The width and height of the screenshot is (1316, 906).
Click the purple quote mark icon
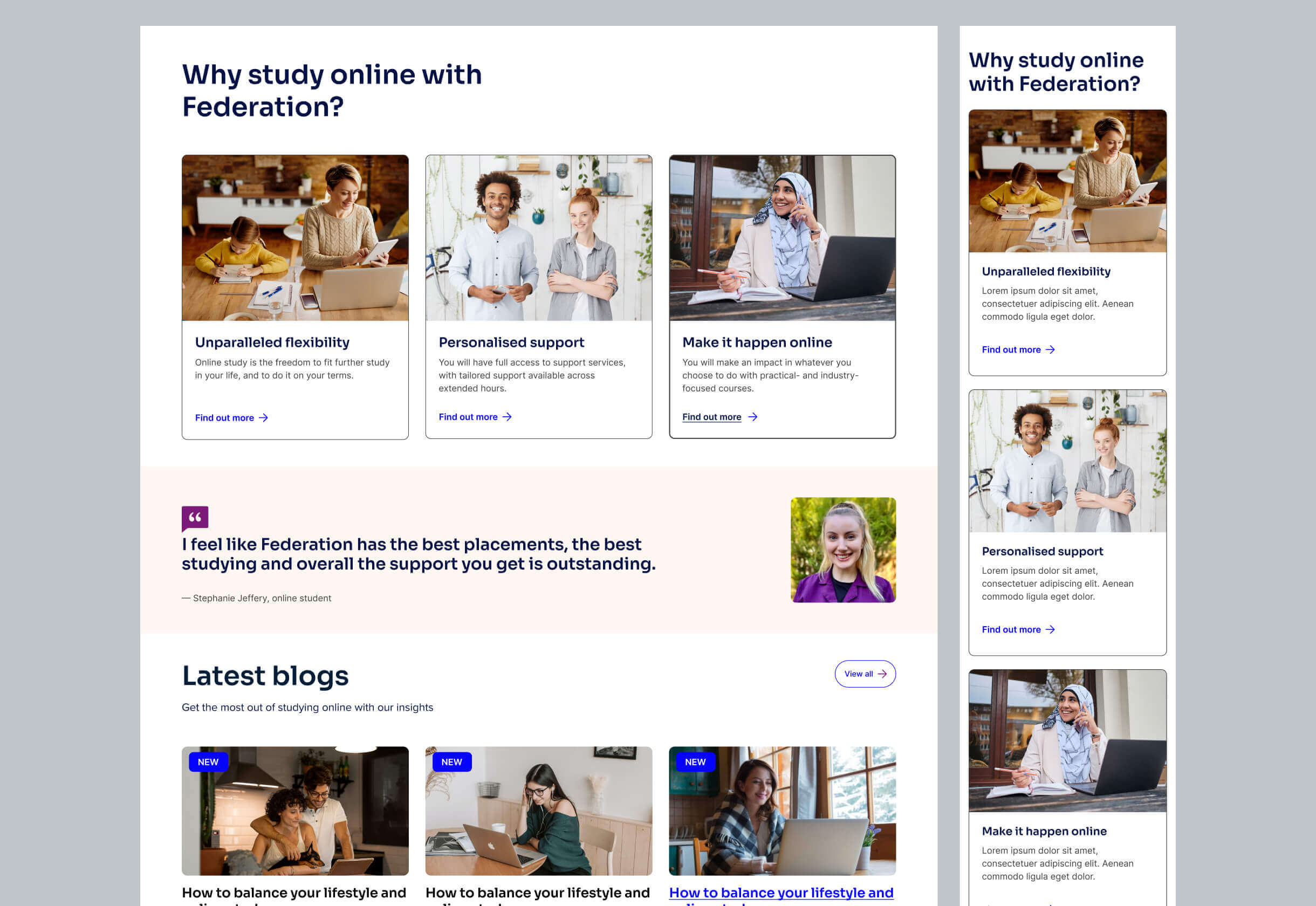click(195, 518)
